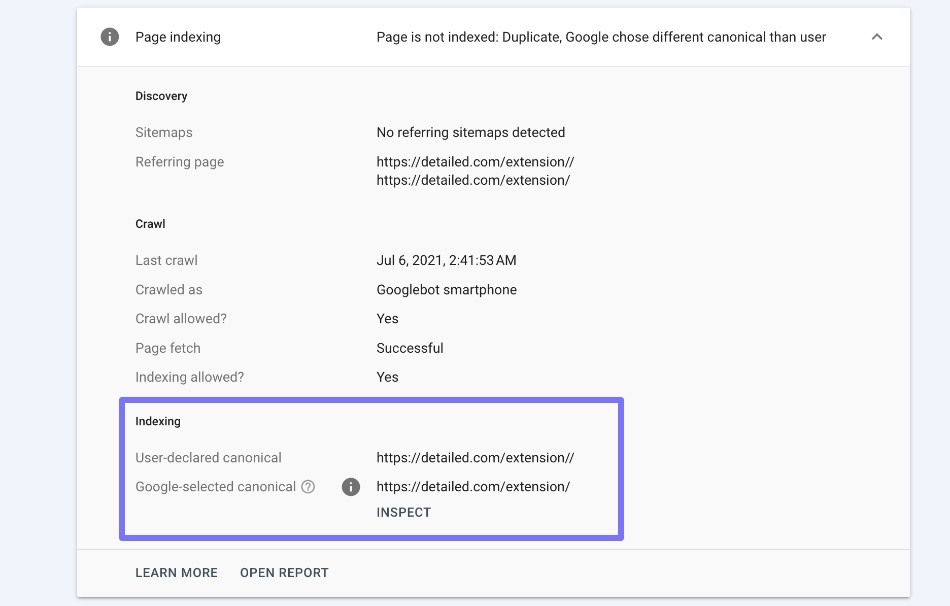
Task: Click info icon beside Google-selected canonical URL
Action: coord(351,487)
